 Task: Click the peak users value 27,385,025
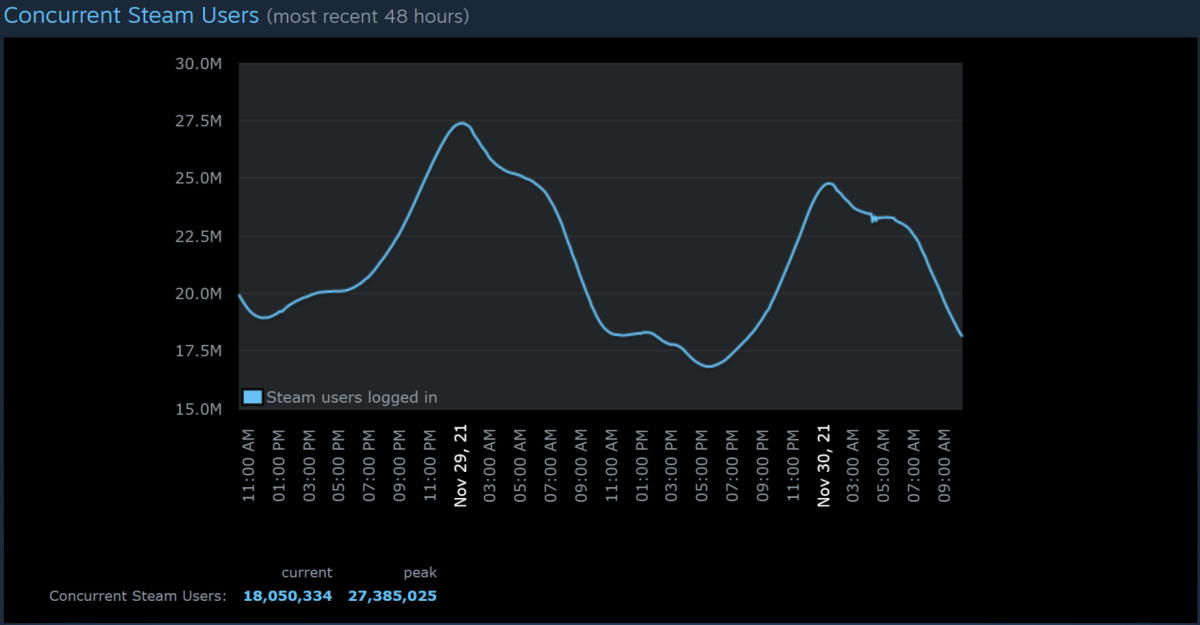tap(392, 596)
